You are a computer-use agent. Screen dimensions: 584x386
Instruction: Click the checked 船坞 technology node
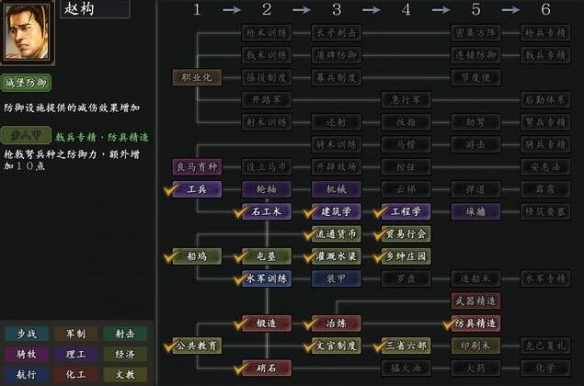click(197, 256)
